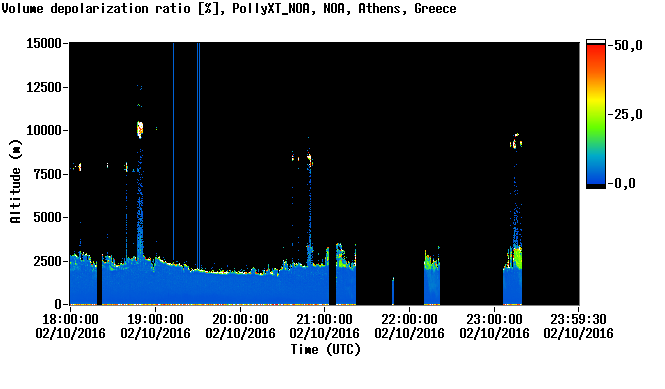The image size is (665, 389).
Task: Click the 10000 altitude tick label
Action: pos(44,130)
